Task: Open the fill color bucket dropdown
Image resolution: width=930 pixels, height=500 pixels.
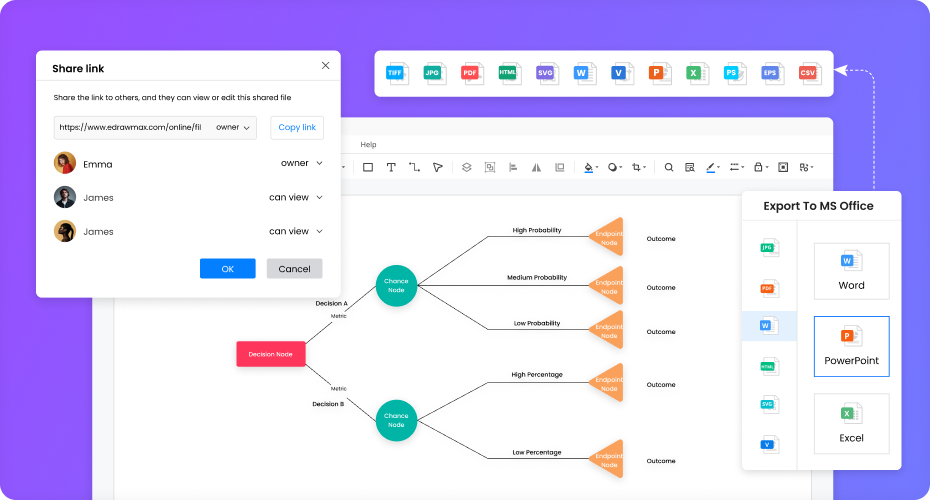Action: click(x=590, y=167)
